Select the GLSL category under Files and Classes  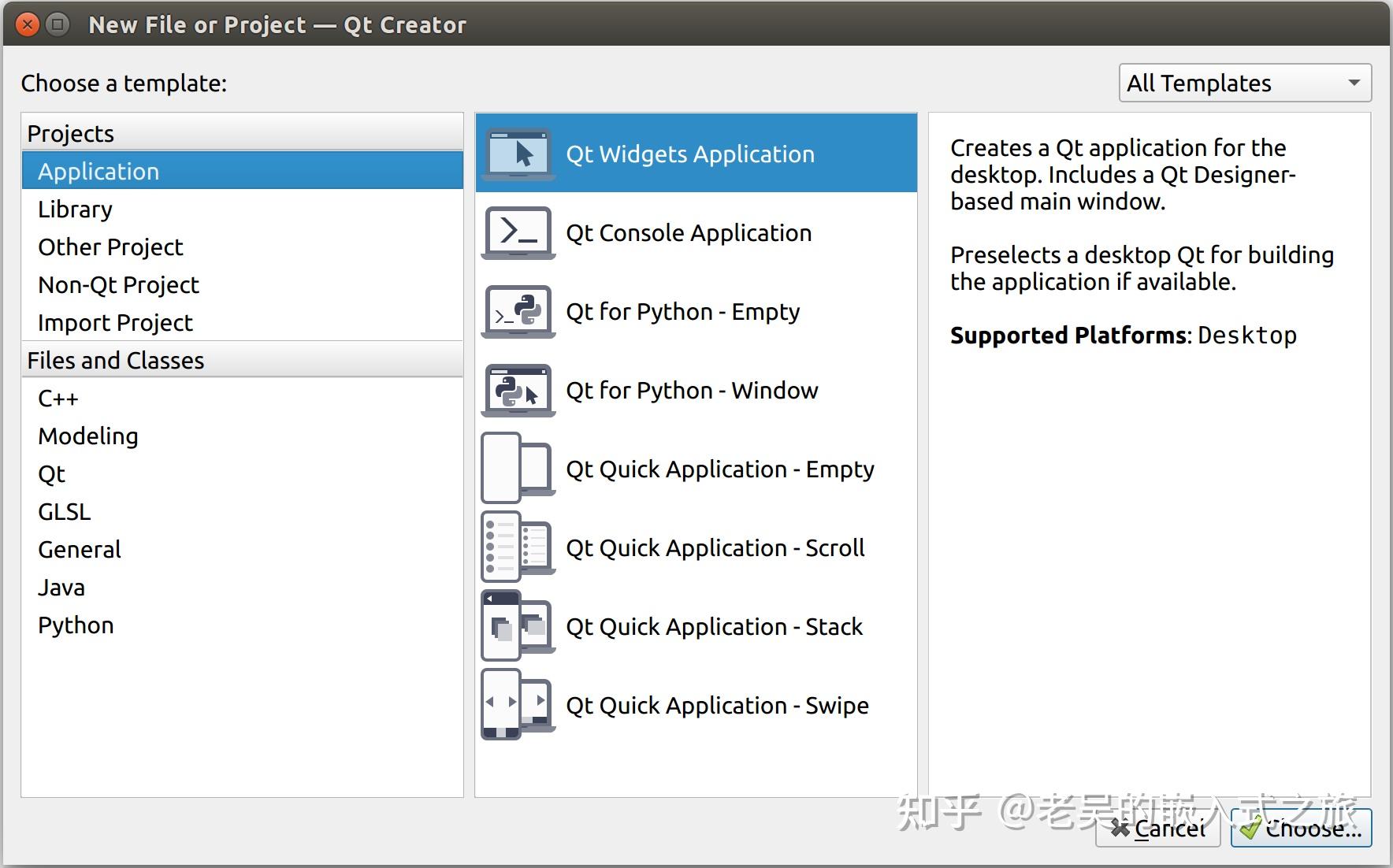click(64, 511)
